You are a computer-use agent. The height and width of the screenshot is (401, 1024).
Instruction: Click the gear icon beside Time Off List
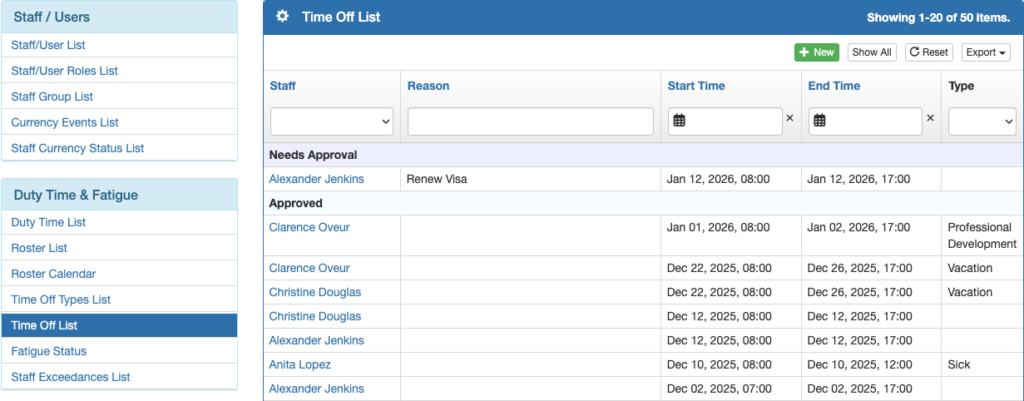(283, 17)
